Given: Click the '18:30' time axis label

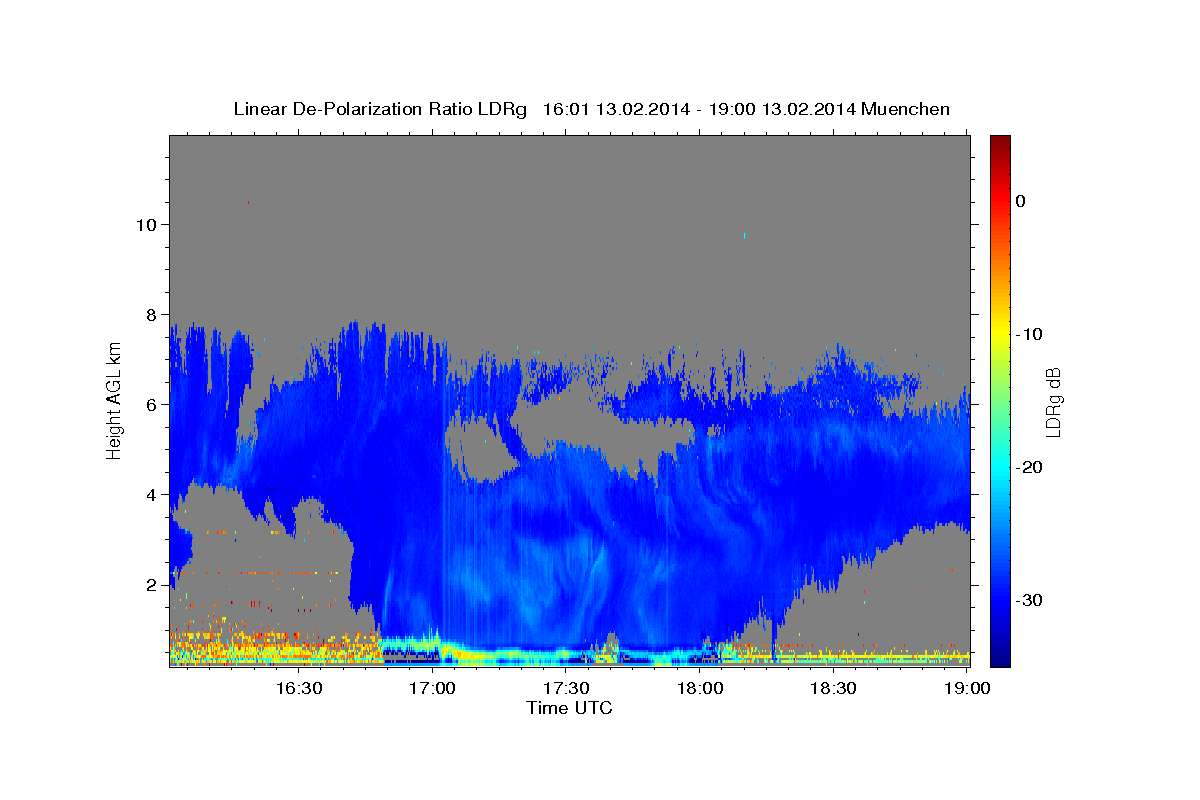Looking at the screenshot, I should [x=834, y=688].
